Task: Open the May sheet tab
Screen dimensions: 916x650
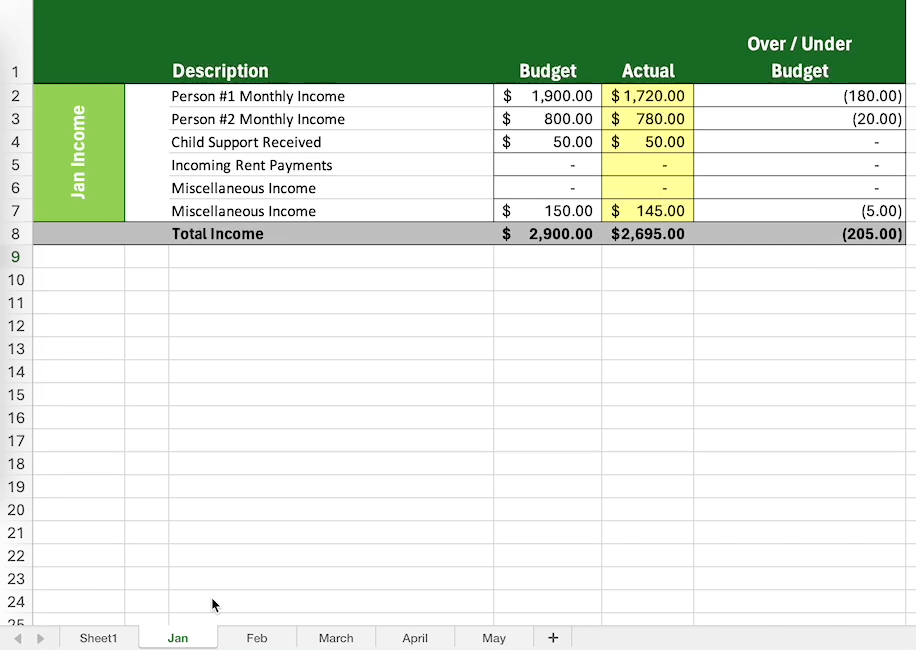Action: tap(493, 637)
